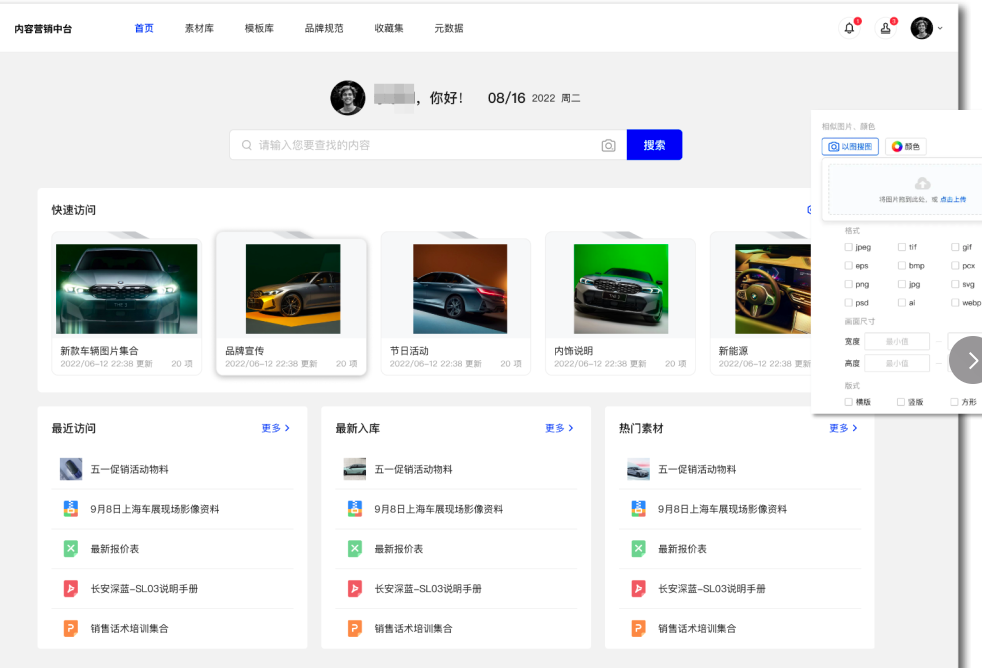Open the 收藏集 tab
The image size is (982, 668).
click(389, 28)
